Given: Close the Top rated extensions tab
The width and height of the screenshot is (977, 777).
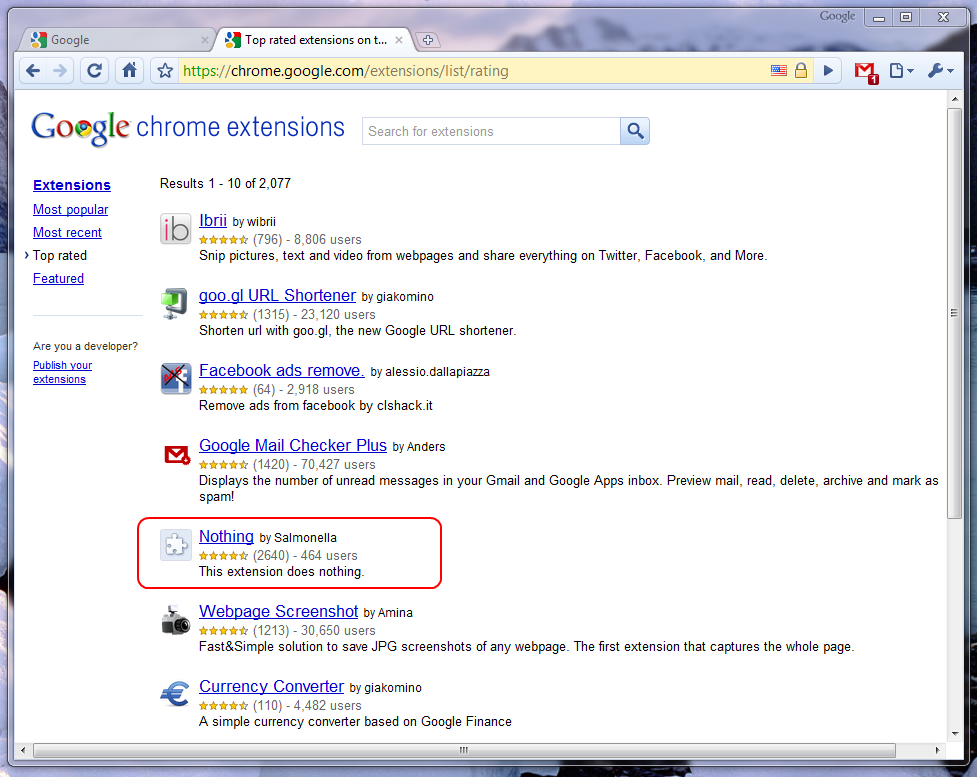Looking at the screenshot, I should click(x=399, y=40).
